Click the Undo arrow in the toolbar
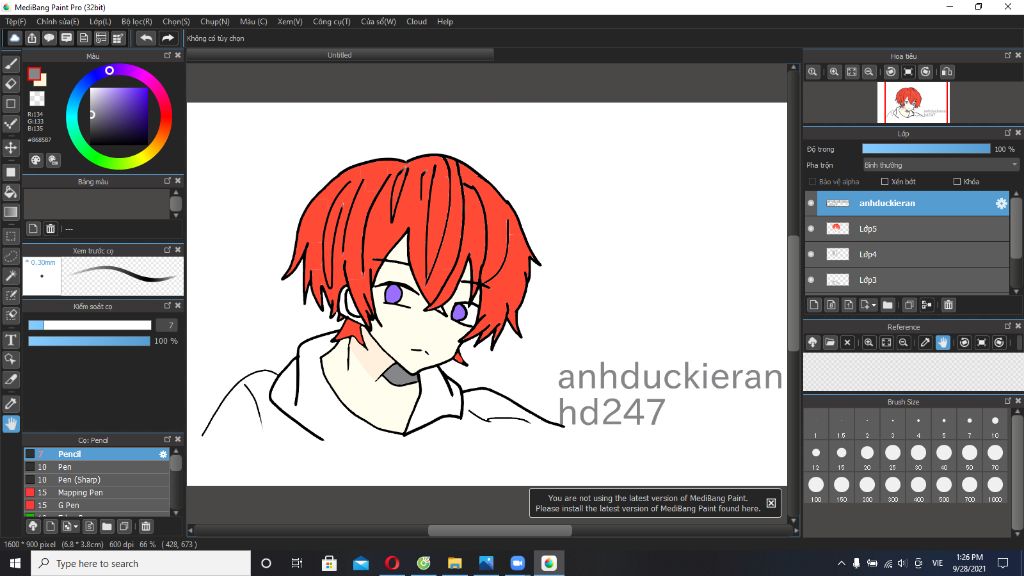This screenshot has width=1024, height=576. (146, 38)
